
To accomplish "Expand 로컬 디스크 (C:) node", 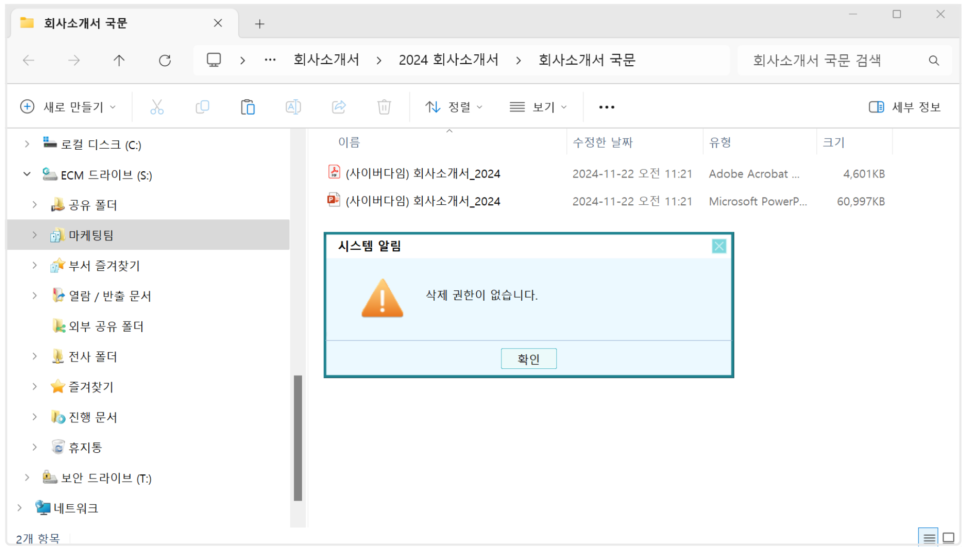I will pyautogui.click(x=26, y=144).
